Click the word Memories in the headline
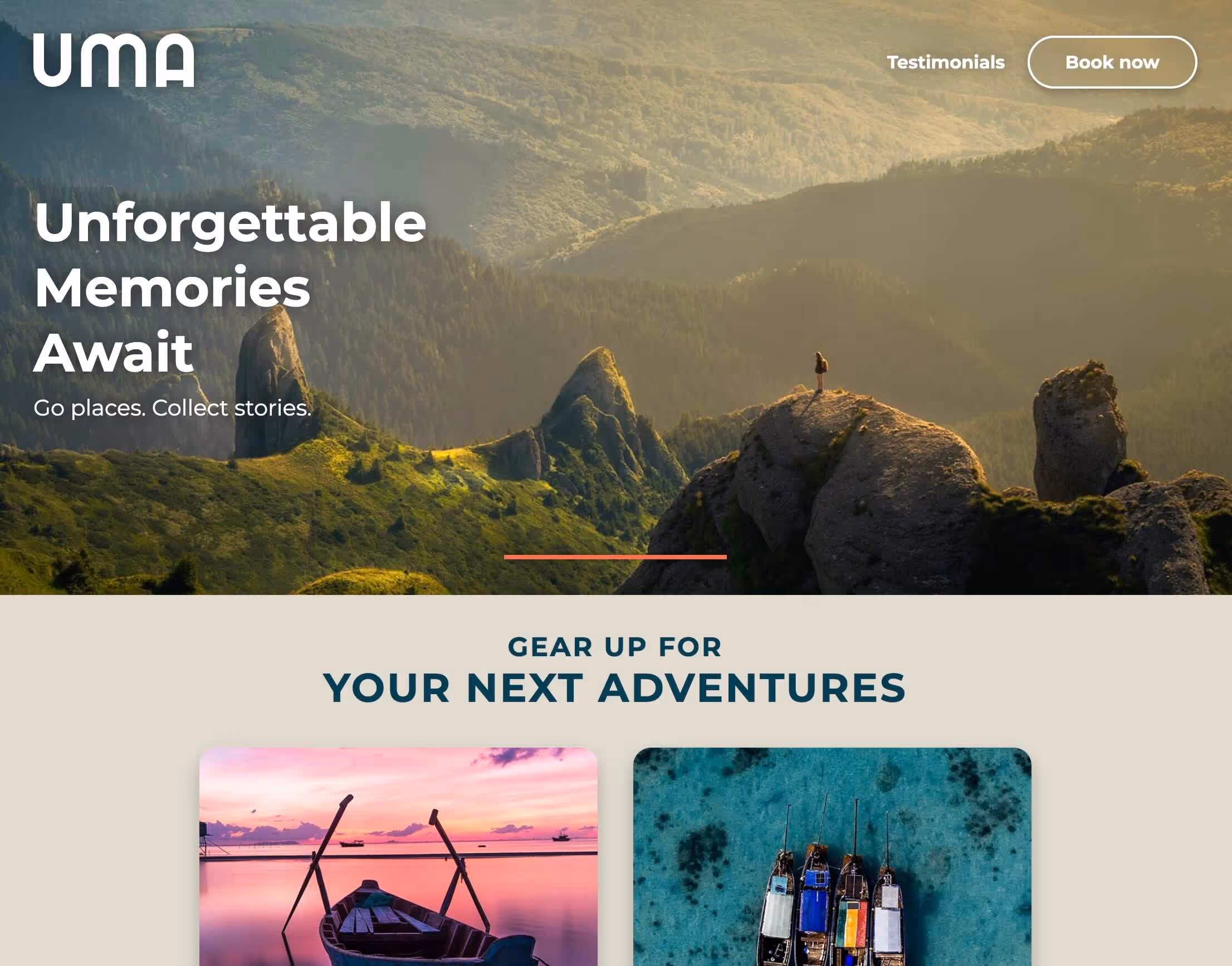1232x966 pixels. point(173,287)
